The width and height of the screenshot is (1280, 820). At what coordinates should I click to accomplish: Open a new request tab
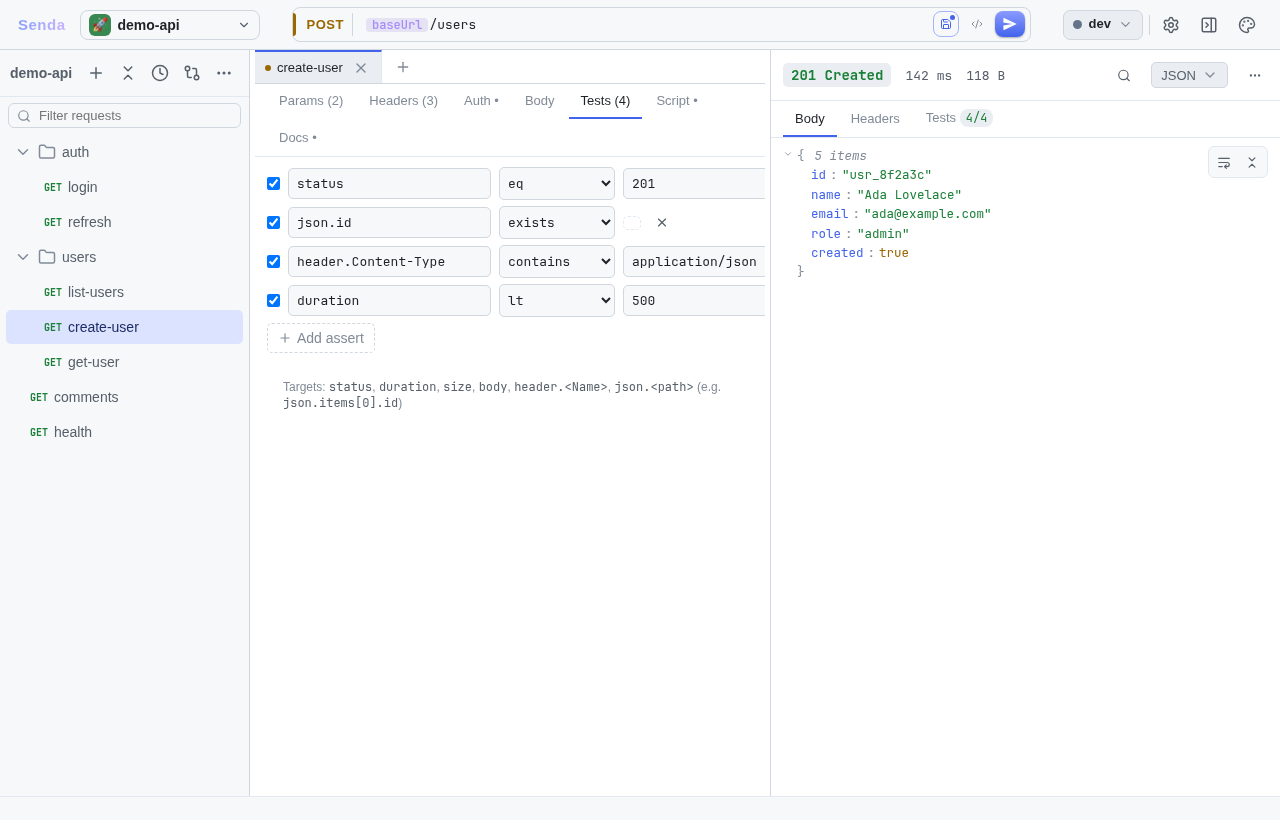403,67
